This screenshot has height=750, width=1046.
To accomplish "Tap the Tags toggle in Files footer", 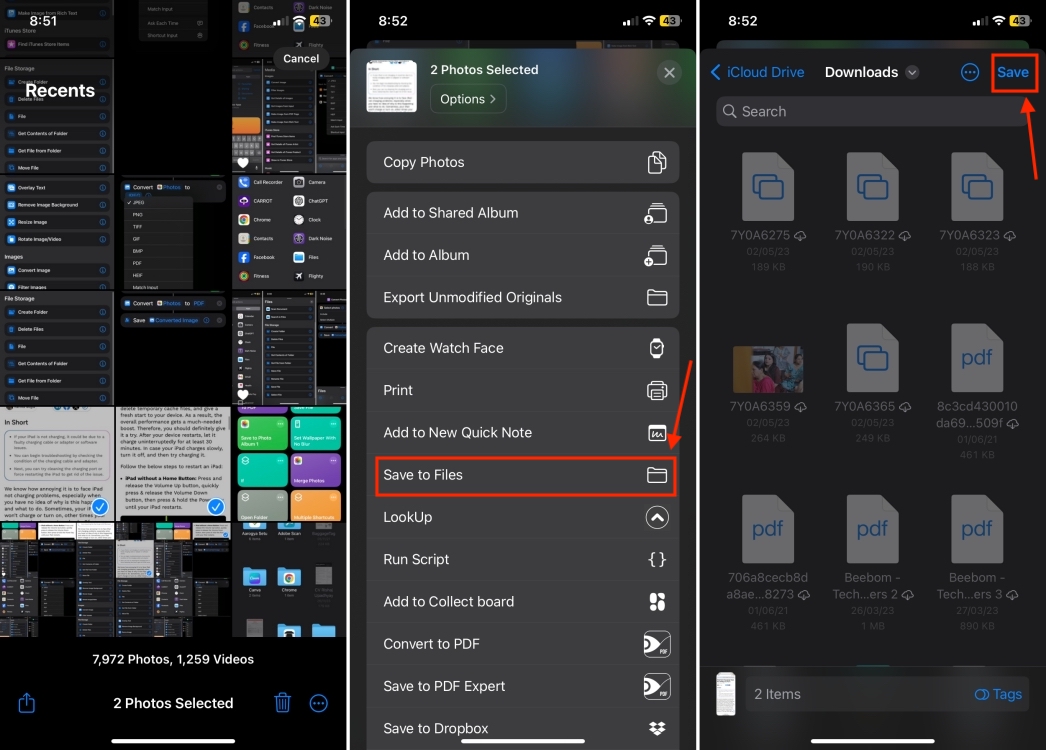I will [x=997, y=694].
